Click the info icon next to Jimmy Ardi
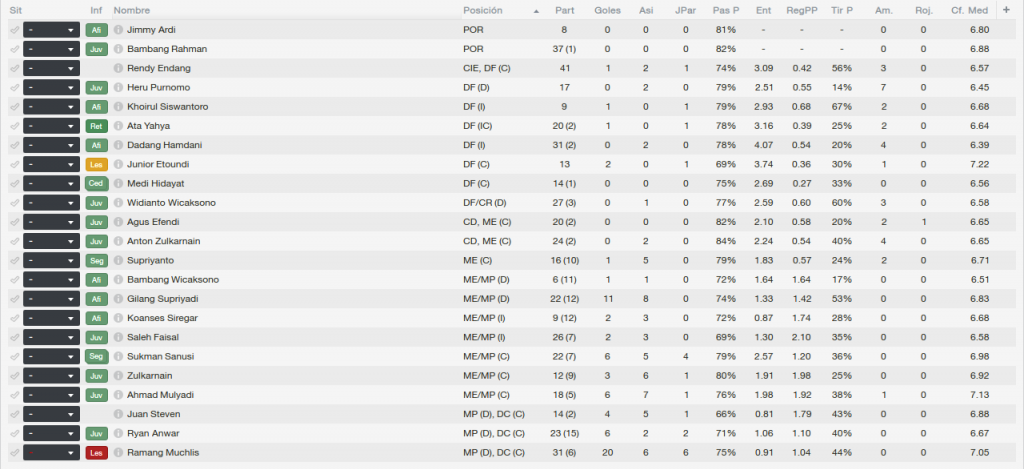1024x469 pixels. pos(118,30)
